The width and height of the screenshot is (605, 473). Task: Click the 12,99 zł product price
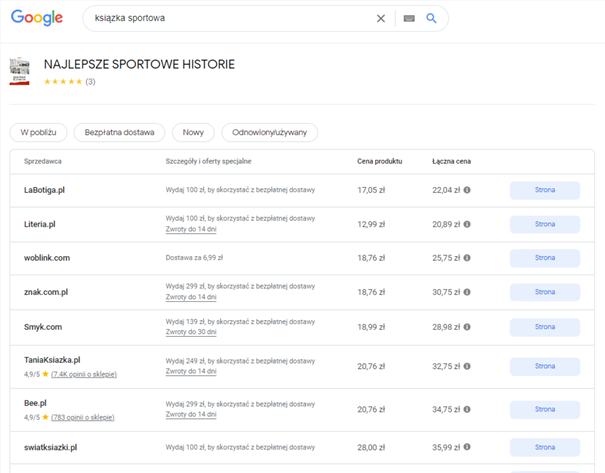pos(371,224)
